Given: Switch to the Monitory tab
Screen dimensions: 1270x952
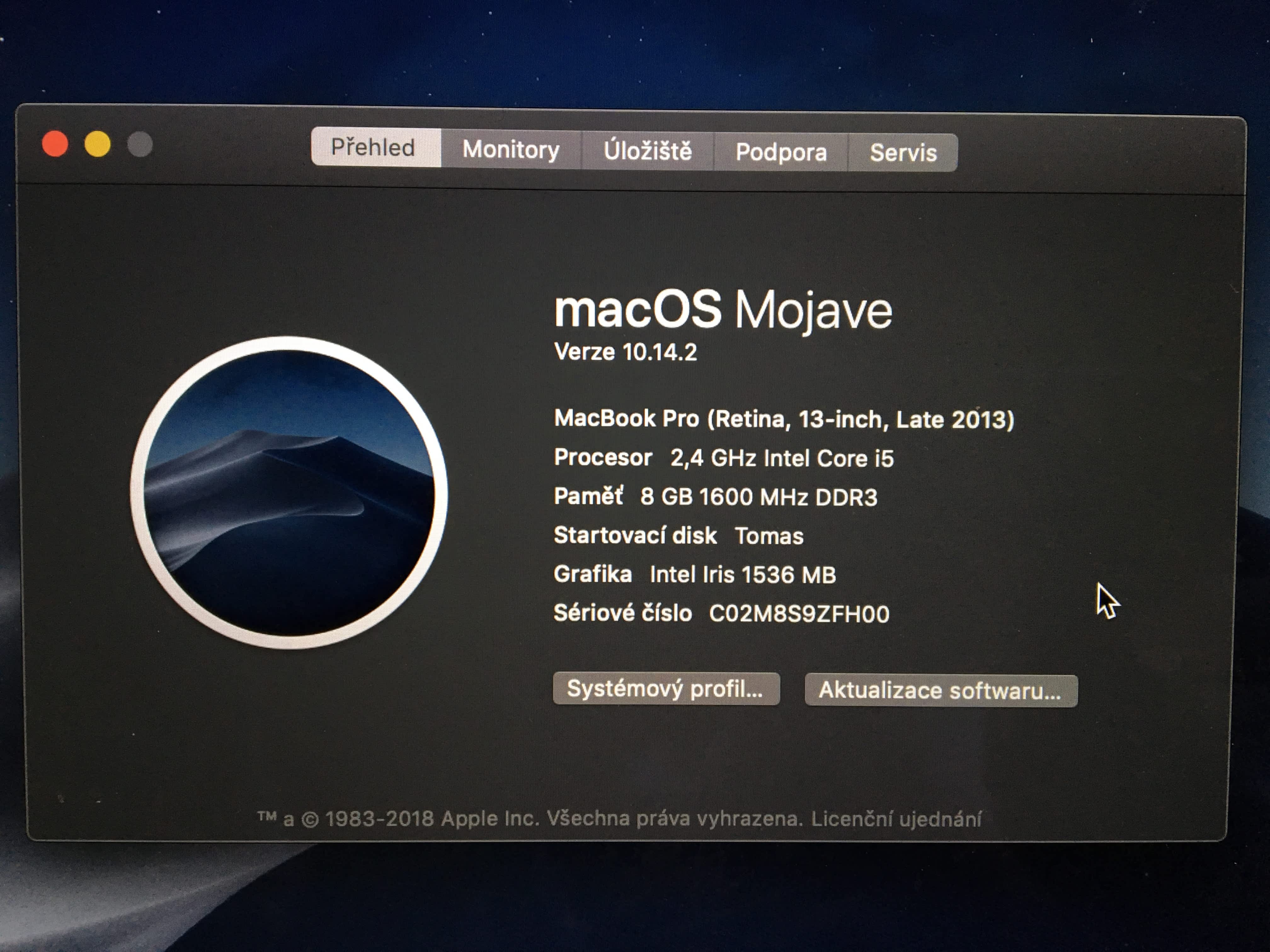Looking at the screenshot, I should click(511, 150).
